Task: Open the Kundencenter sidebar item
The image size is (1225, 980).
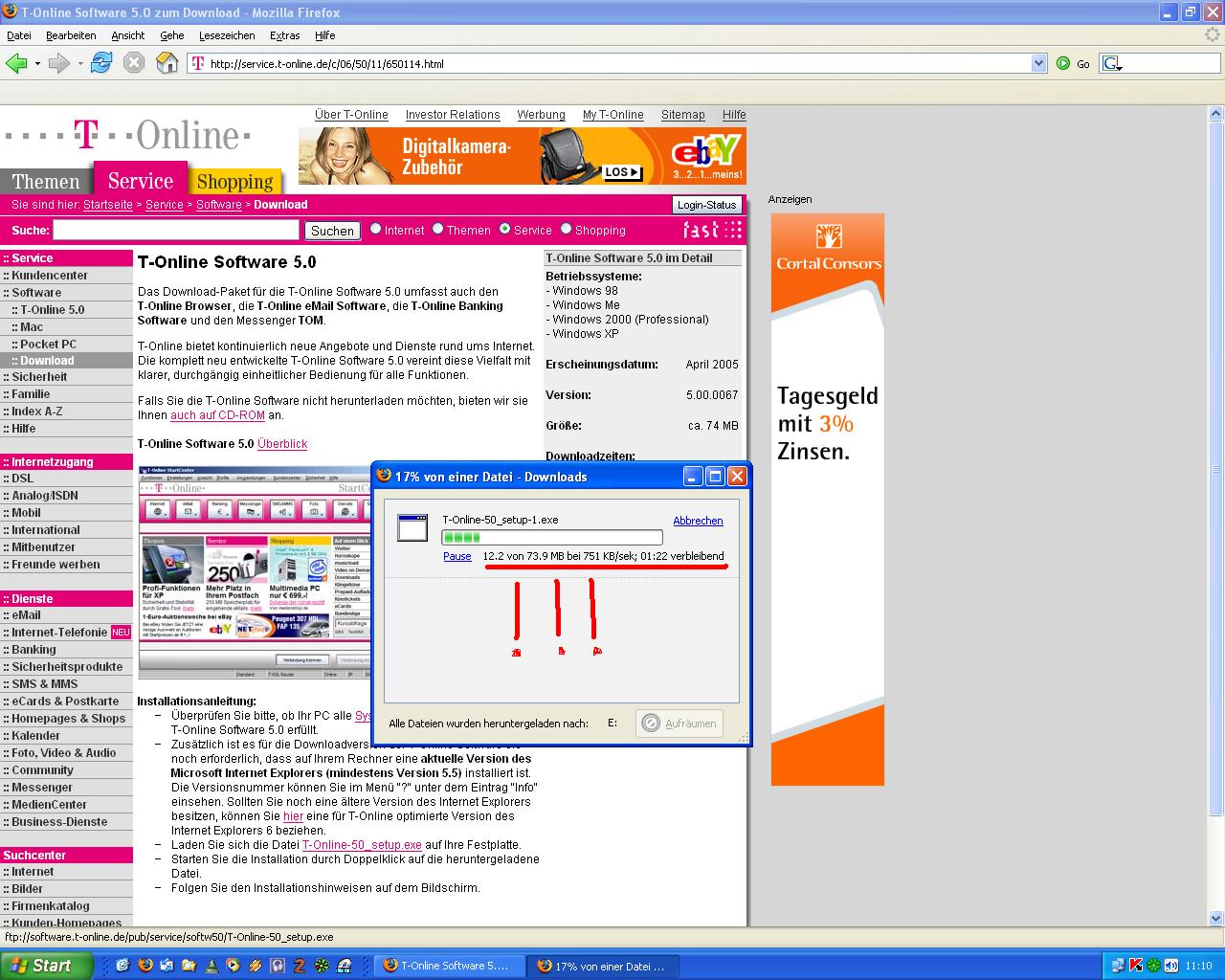Action: (66, 276)
